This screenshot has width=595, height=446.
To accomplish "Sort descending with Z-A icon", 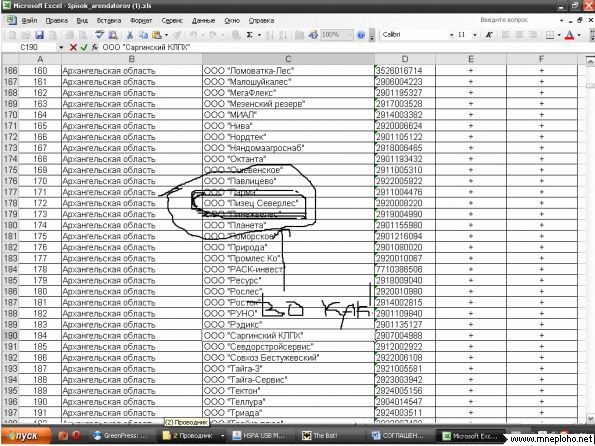I will pyautogui.click(x=283, y=35).
